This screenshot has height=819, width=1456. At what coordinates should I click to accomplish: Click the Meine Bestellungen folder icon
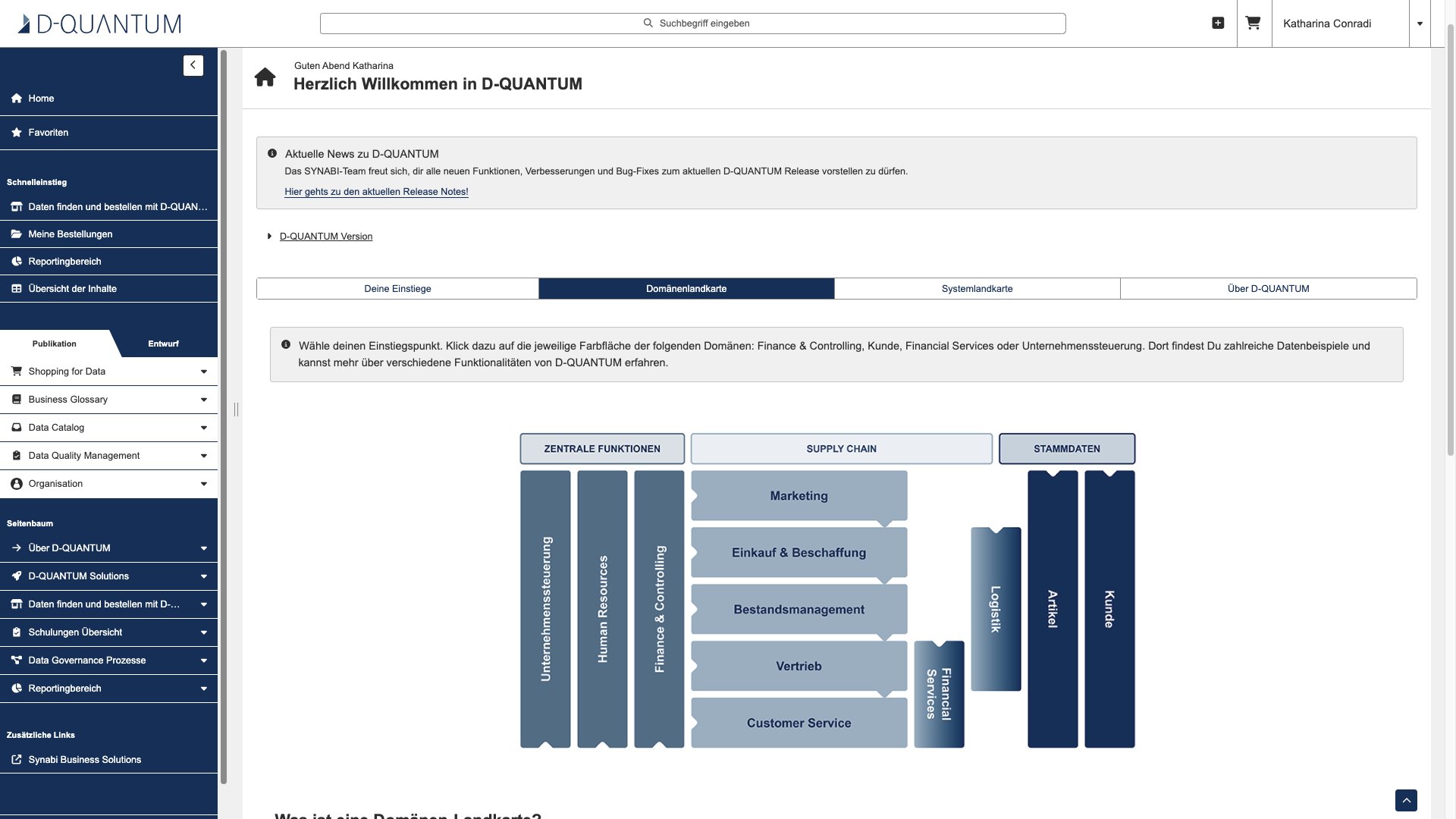(17, 234)
